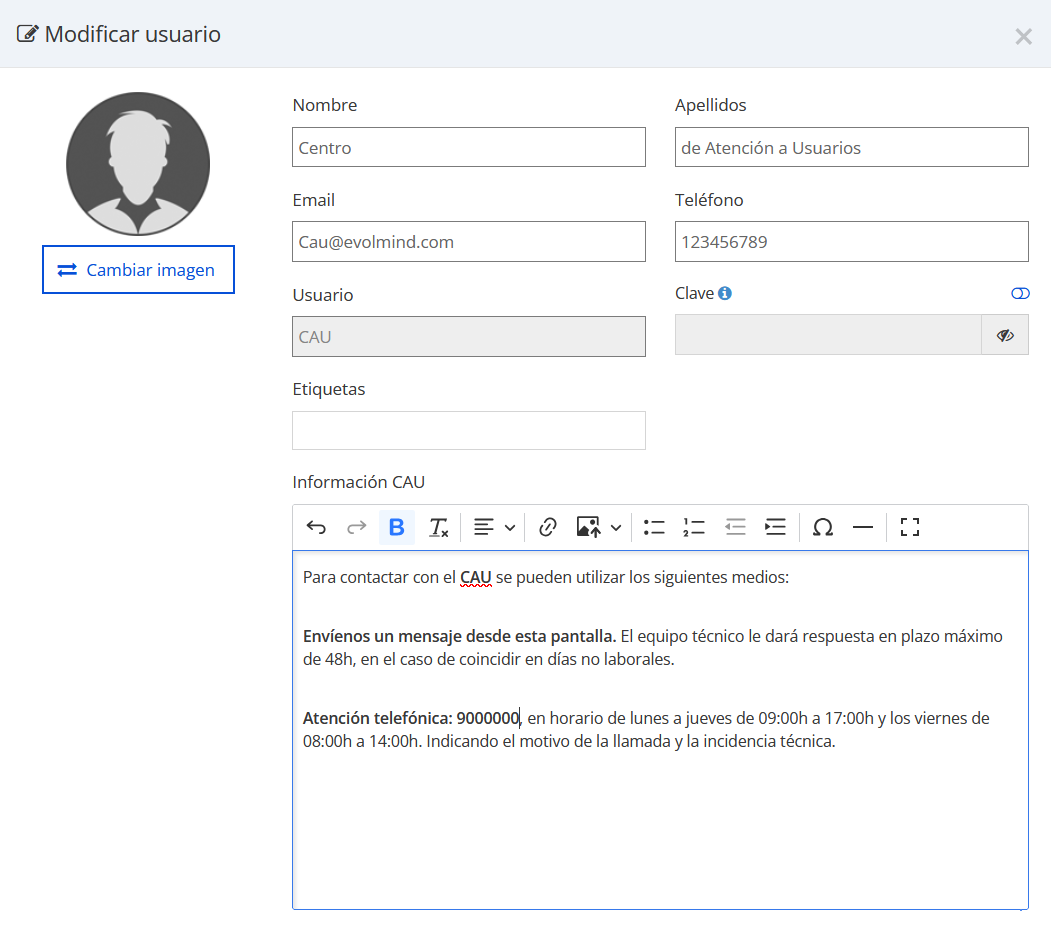The height and width of the screenshot is (938, 1051).
Task: Insert a numbered list
Action: coord(694,528)
